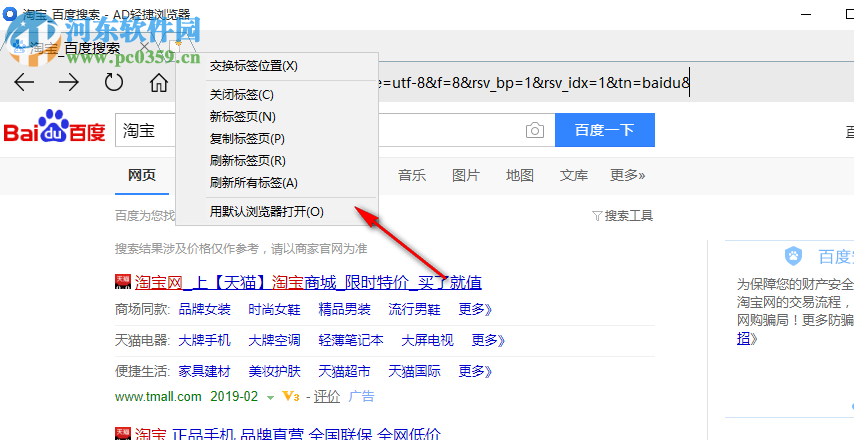The height and width of the screenshot is (440, 854).
Task: Open the 淘宝网_上【天猫】淘宝商城 result link
Action: tap(308, 282)
